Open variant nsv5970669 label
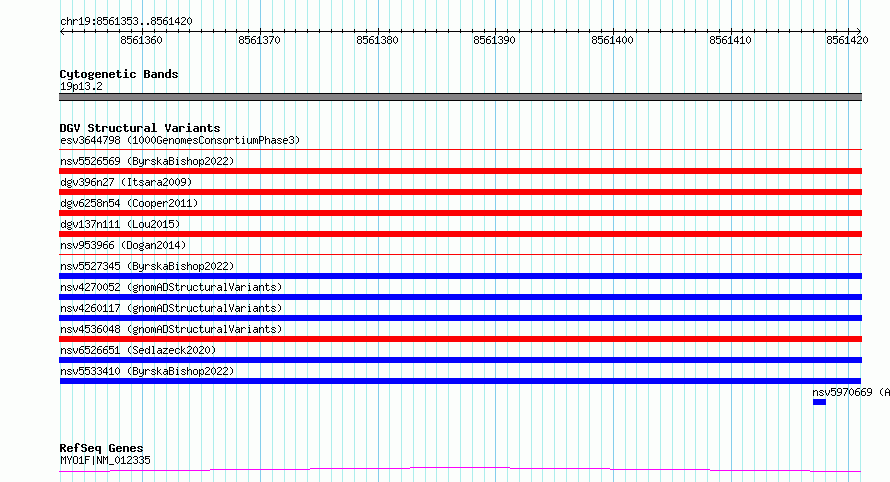This screenshot has height=482, width=890. [851, 392]
